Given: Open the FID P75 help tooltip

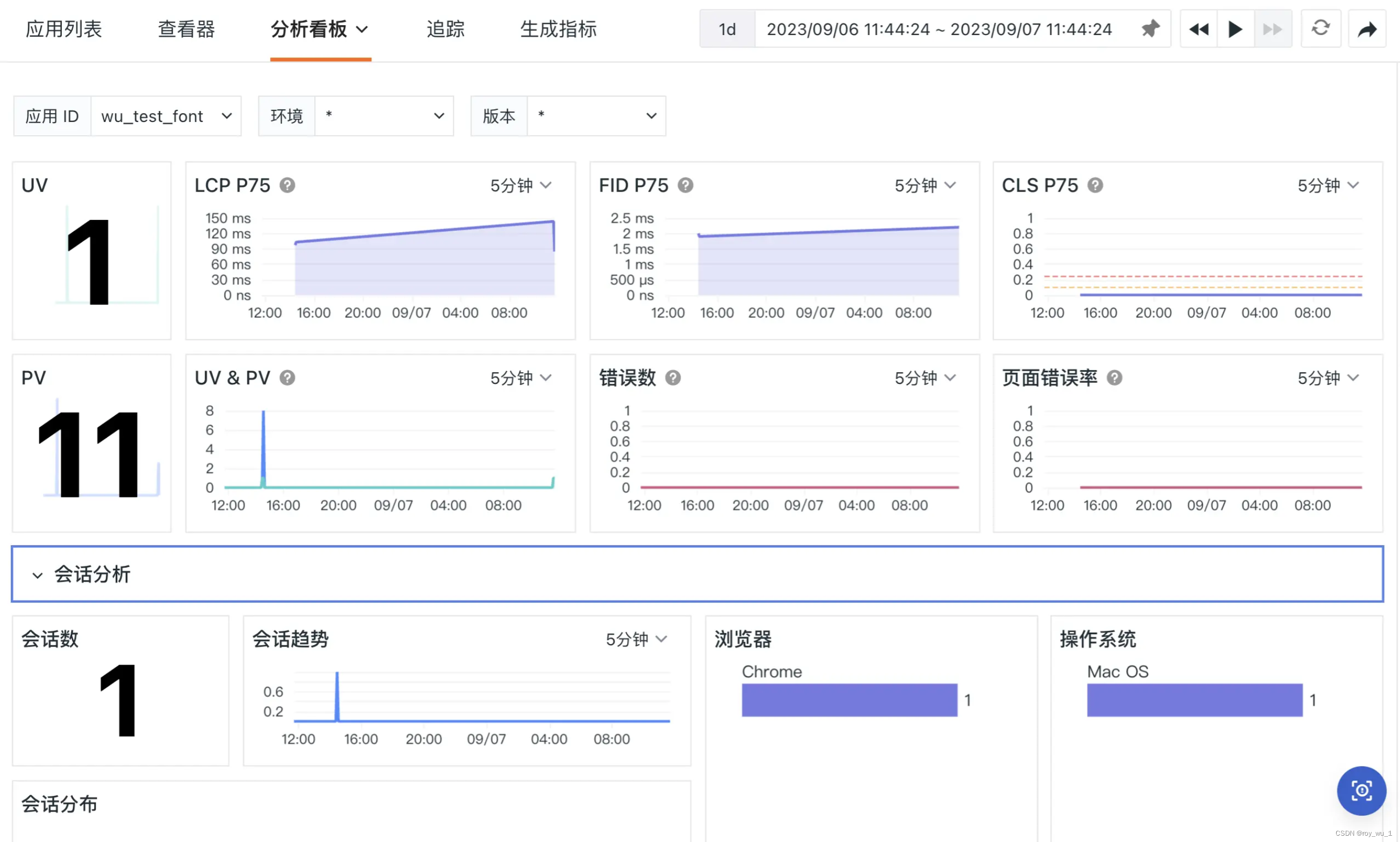Looking at the screenshot, I should [x=685, y=185].
